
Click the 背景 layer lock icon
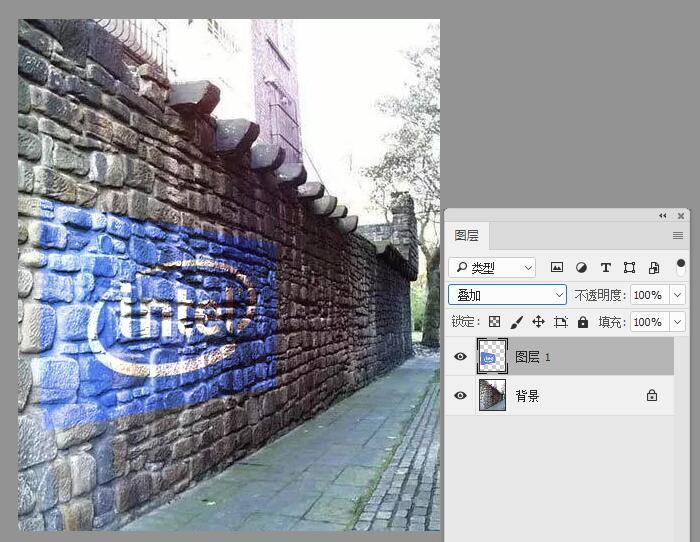coord(652,395)
